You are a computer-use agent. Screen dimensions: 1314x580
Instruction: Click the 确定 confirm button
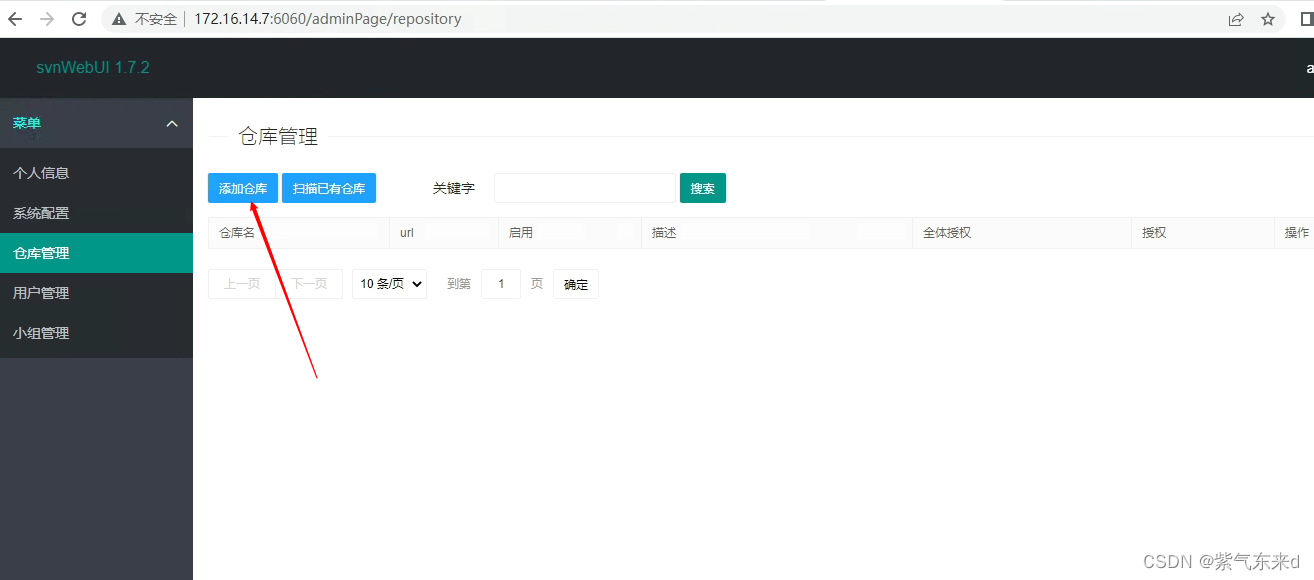coord(575,283)
